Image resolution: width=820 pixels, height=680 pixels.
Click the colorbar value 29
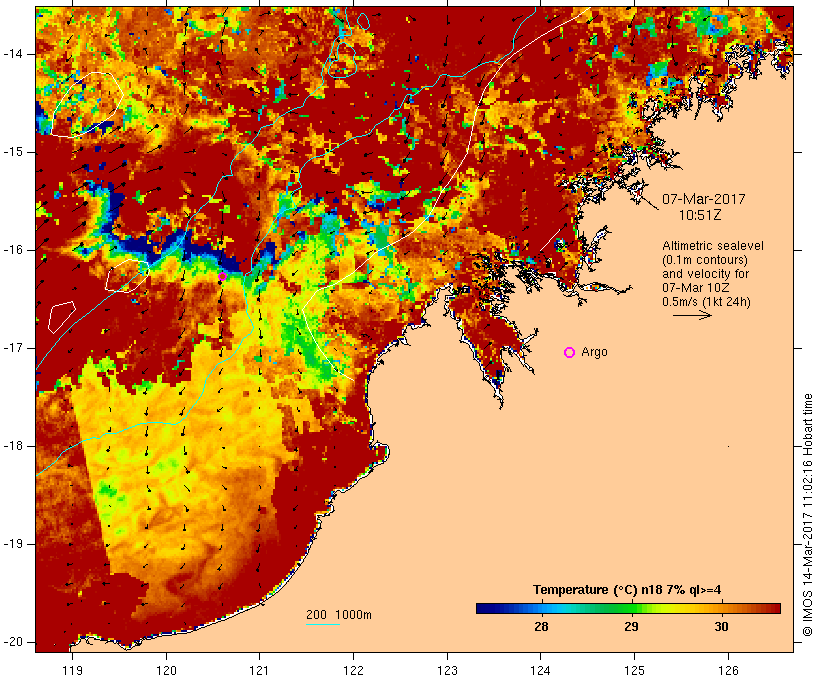coord(631,627)
